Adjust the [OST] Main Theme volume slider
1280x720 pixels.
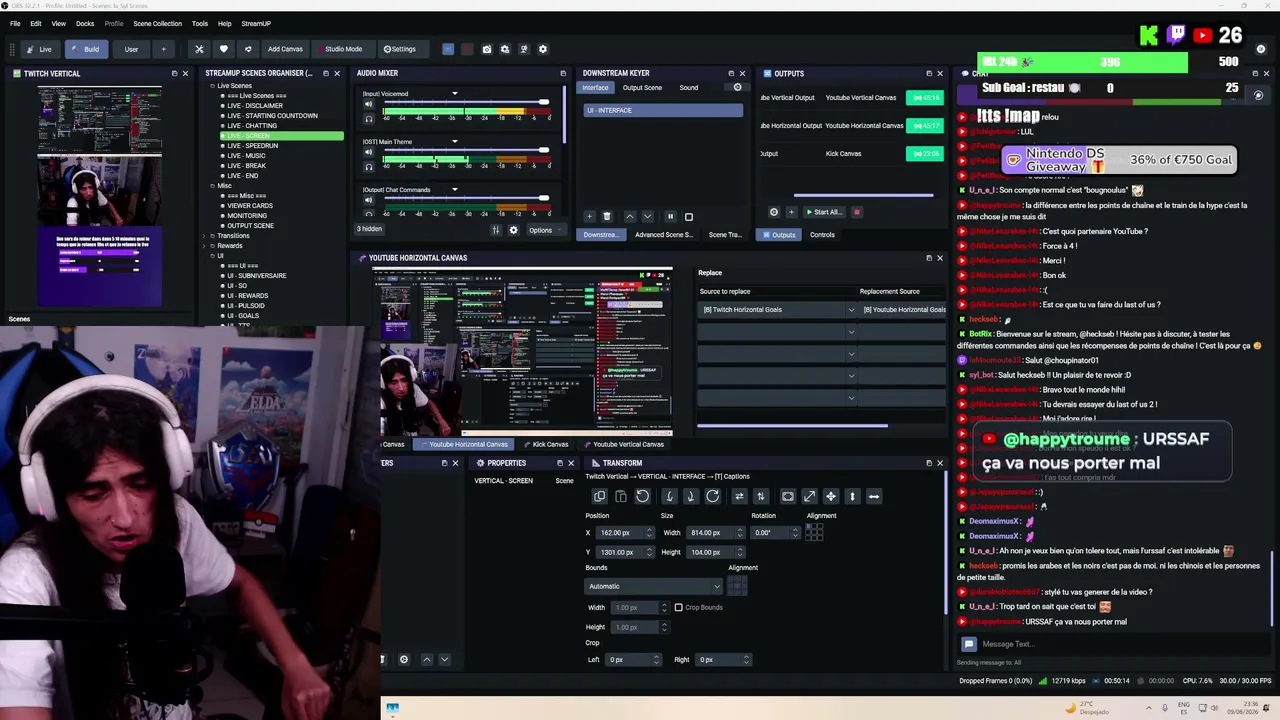click(466, 149)
